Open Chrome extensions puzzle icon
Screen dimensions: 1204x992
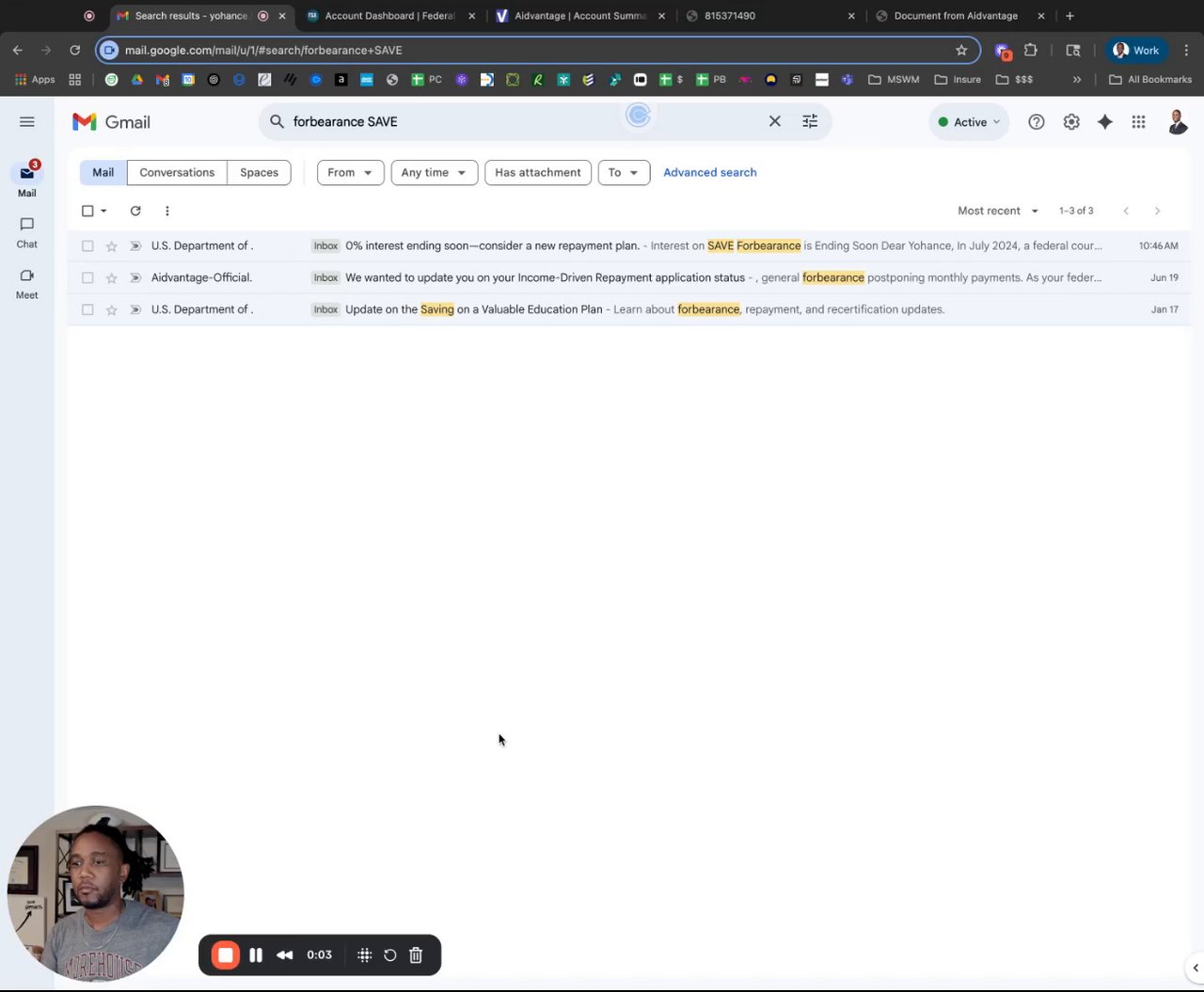1031,50
